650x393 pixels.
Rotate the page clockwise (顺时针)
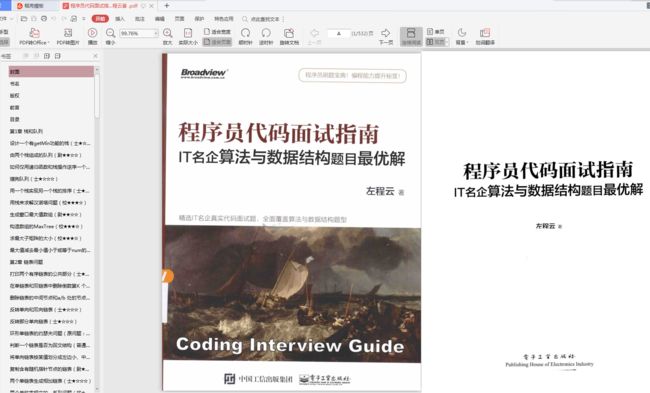(245, 36)
